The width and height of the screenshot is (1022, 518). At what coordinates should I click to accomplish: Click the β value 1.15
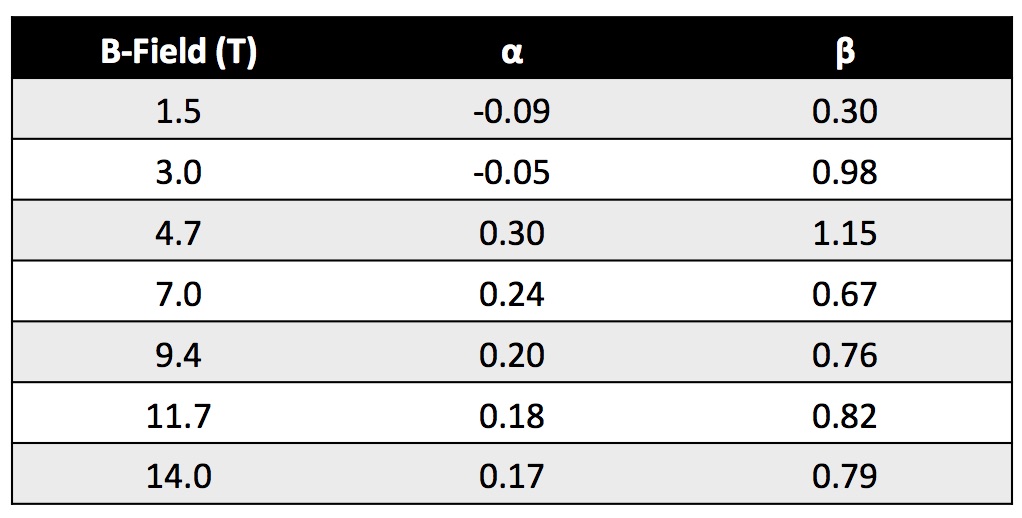844,233
